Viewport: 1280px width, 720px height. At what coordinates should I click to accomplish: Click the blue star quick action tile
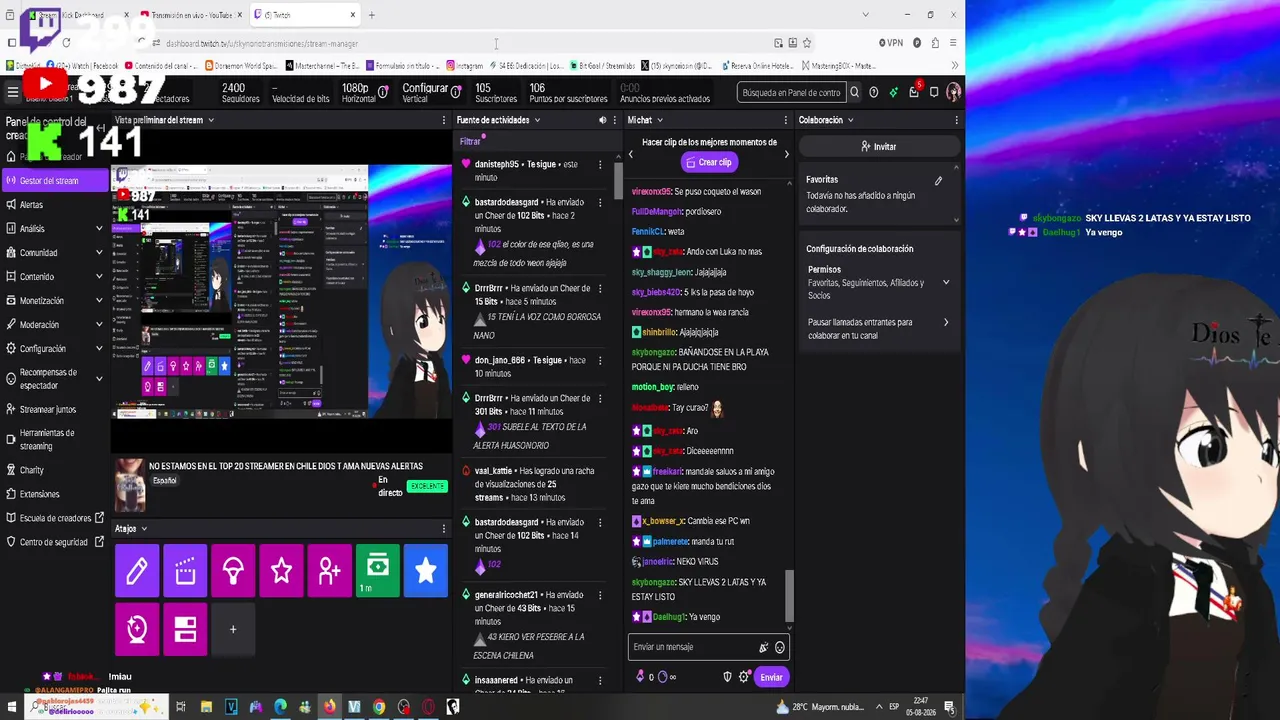[425, 570]
